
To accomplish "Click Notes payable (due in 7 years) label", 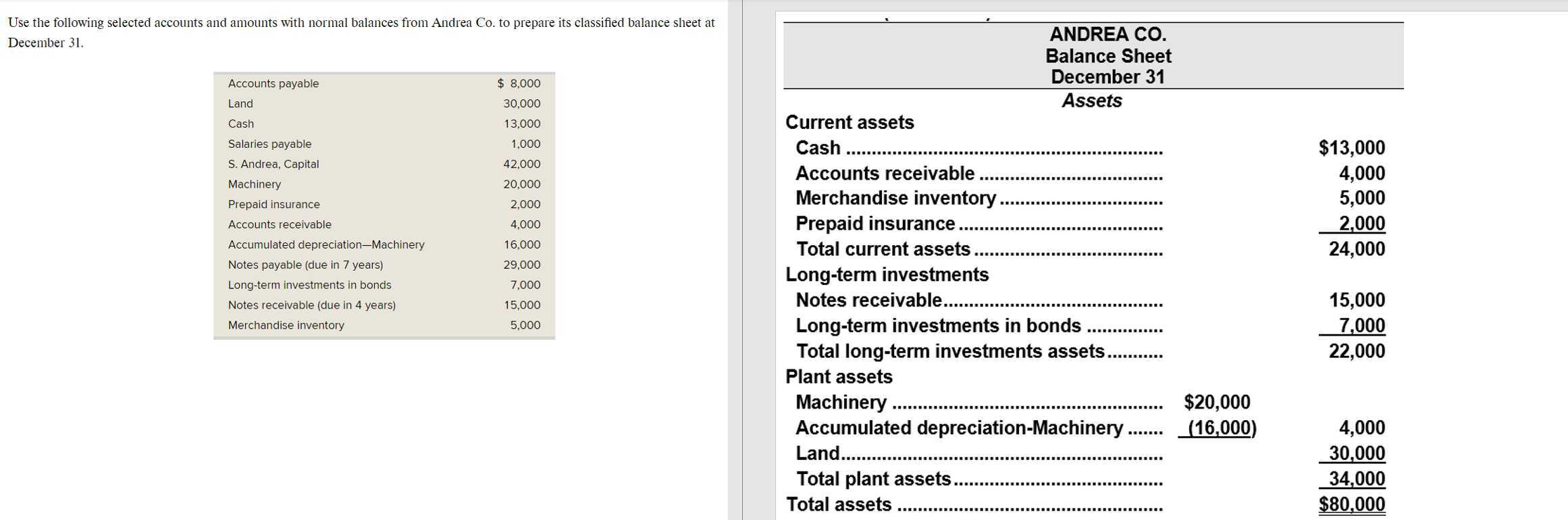I will pyautogui.click(x=305, y=265).
